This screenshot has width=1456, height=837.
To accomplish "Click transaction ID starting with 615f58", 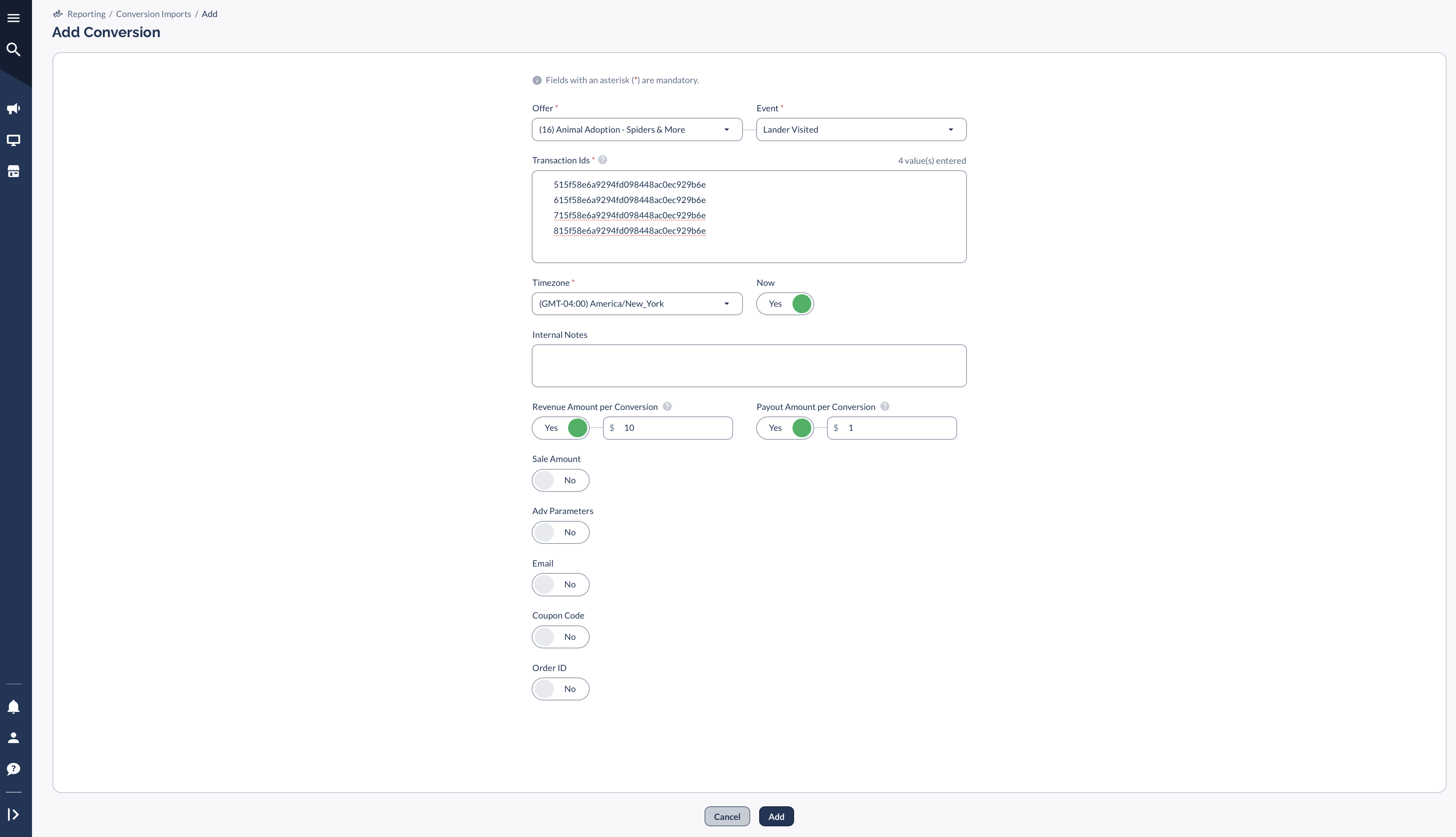I will point(630,200).
